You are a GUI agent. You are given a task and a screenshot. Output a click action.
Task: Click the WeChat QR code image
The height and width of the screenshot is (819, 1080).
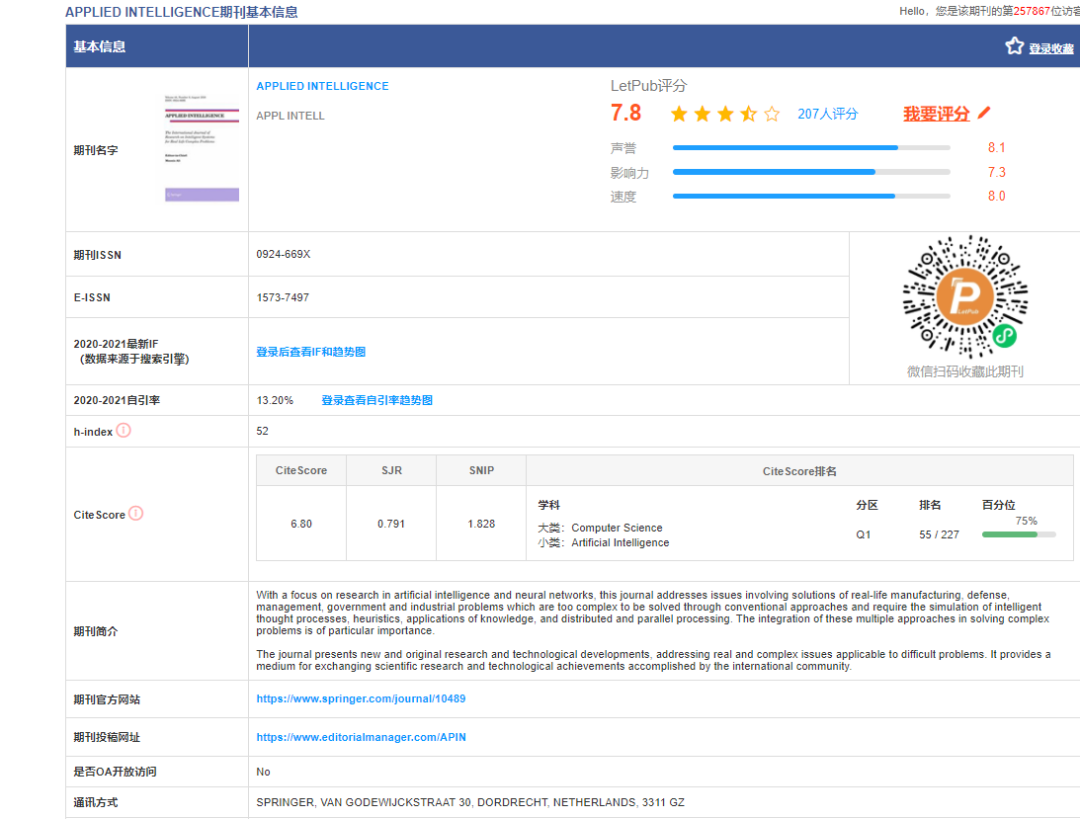click(x=965, y=297)
